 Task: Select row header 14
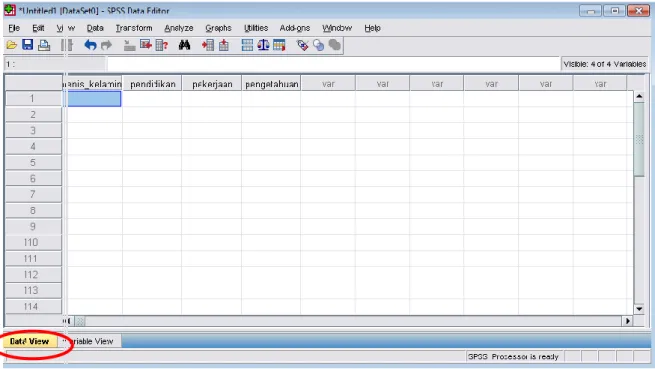pos(33,306)
